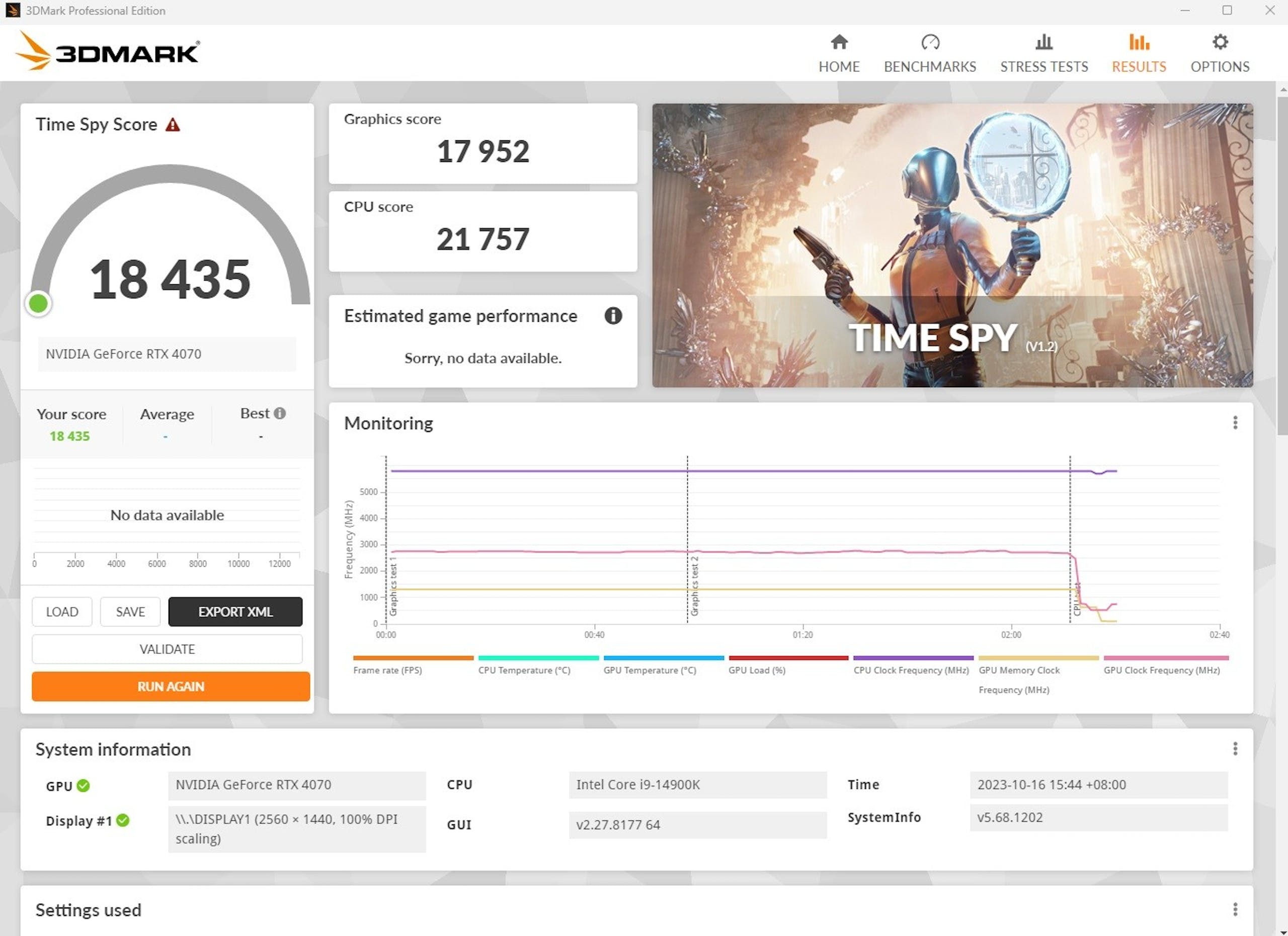Screen dimensions: 1288x936
Task: Open the OPTIONS tab
Action: (1220, 53)
